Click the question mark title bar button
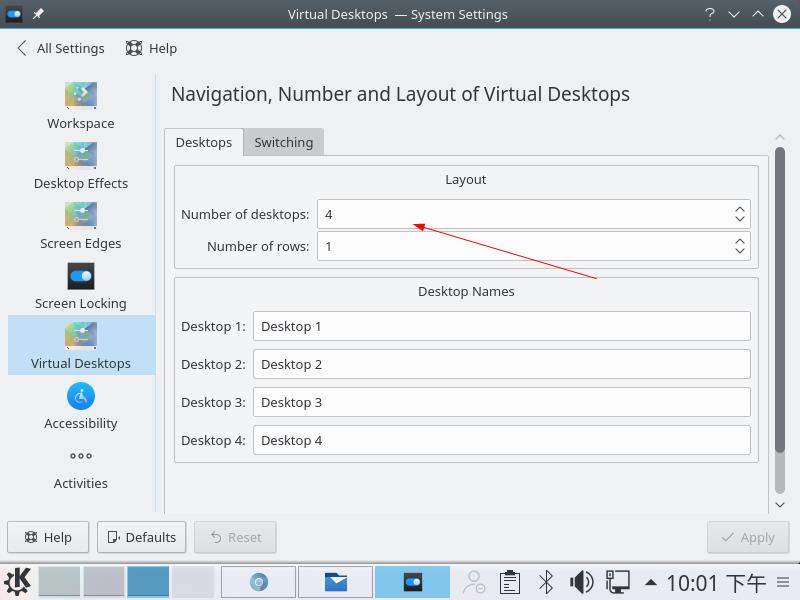Viewport: 800px width, 600px height. pos(709,14)
